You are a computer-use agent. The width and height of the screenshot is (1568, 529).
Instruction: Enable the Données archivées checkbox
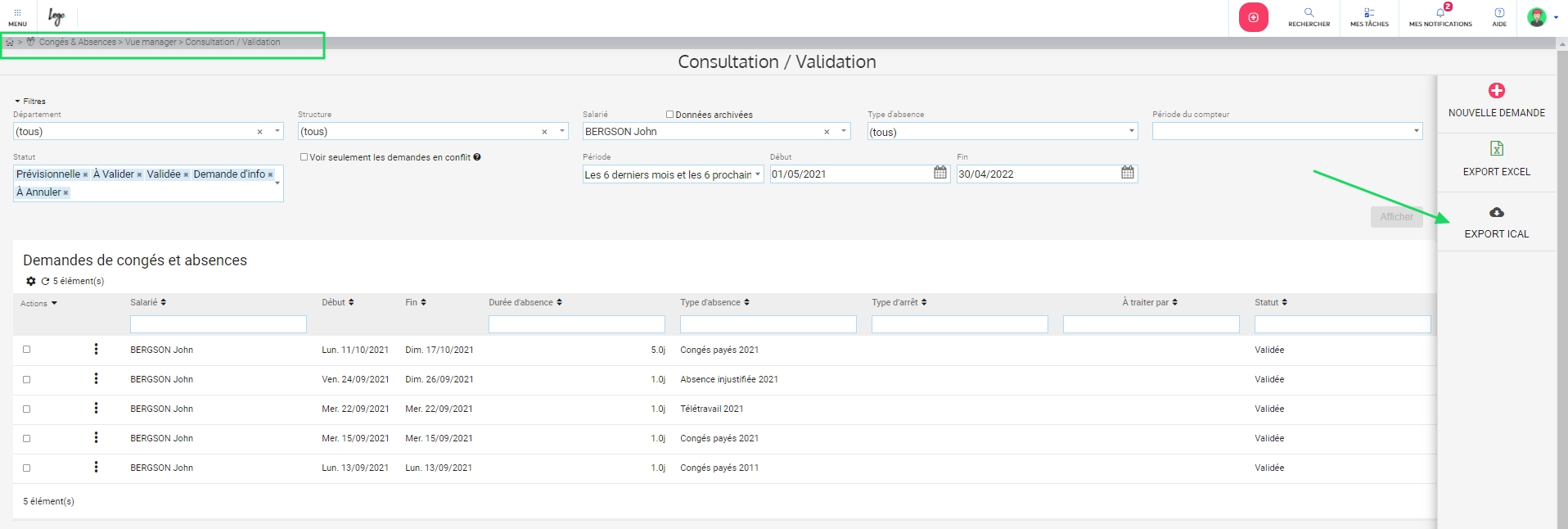[x=669, y=115]
